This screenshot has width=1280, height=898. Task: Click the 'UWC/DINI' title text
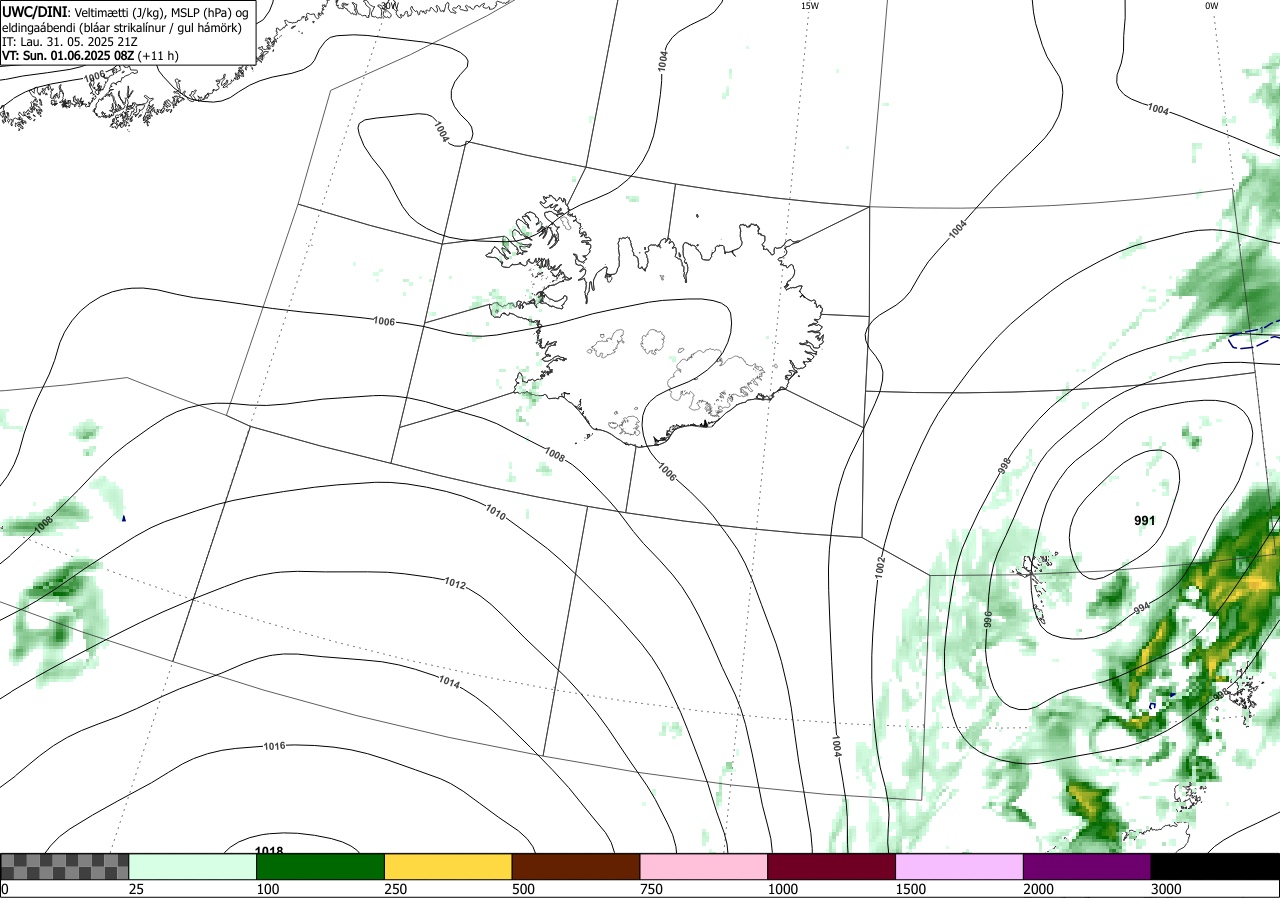pyautogui.click(x=35, y=11)
